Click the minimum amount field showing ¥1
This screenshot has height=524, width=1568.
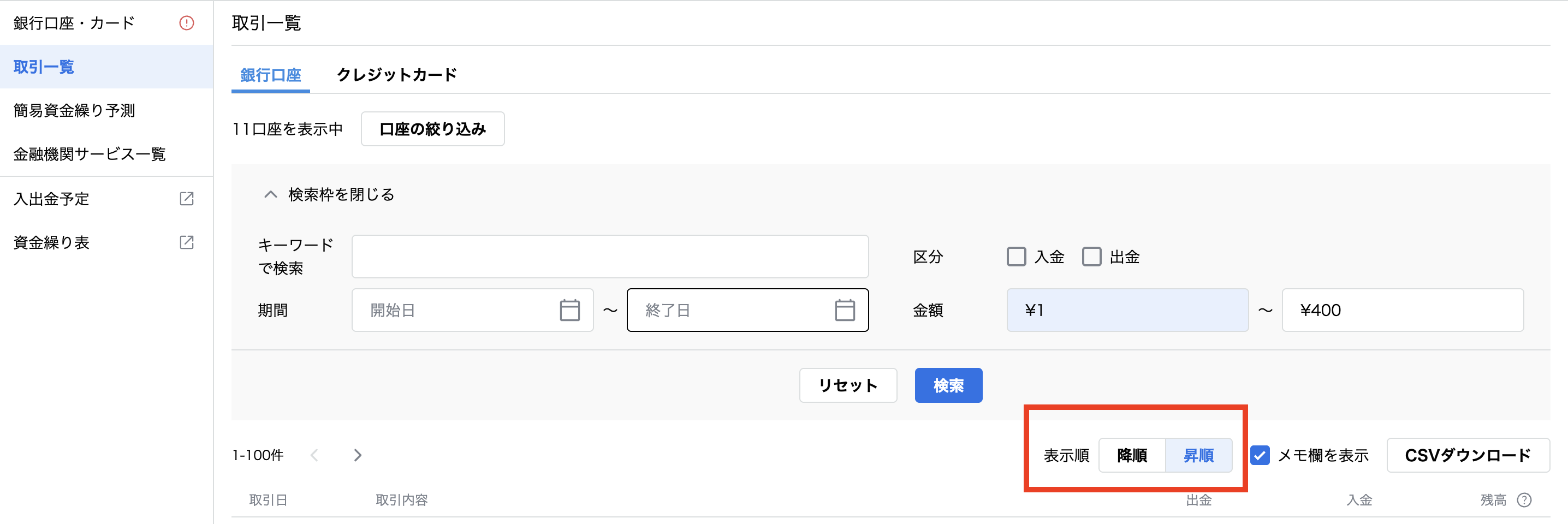click(x=1127, y=310)
